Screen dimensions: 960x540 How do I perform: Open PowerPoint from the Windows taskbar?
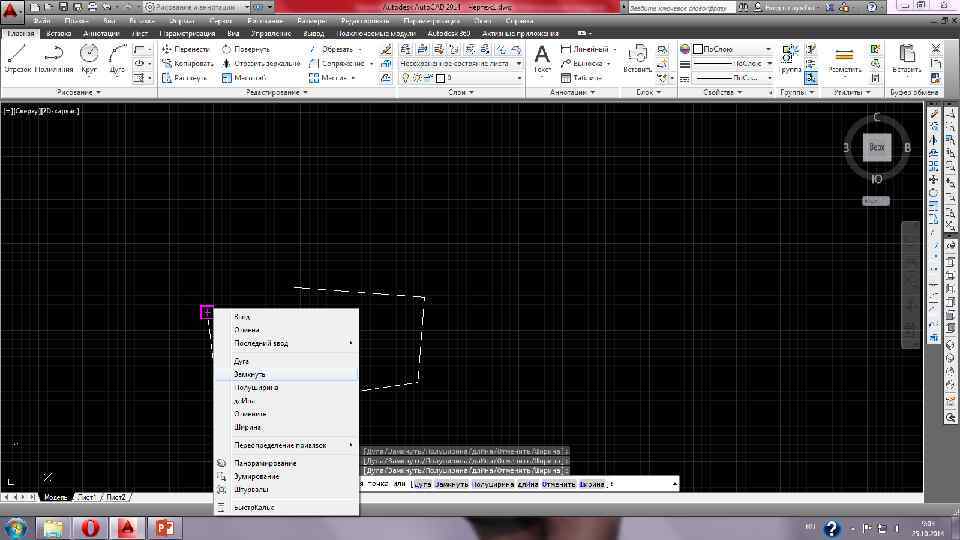coord(166,527)
